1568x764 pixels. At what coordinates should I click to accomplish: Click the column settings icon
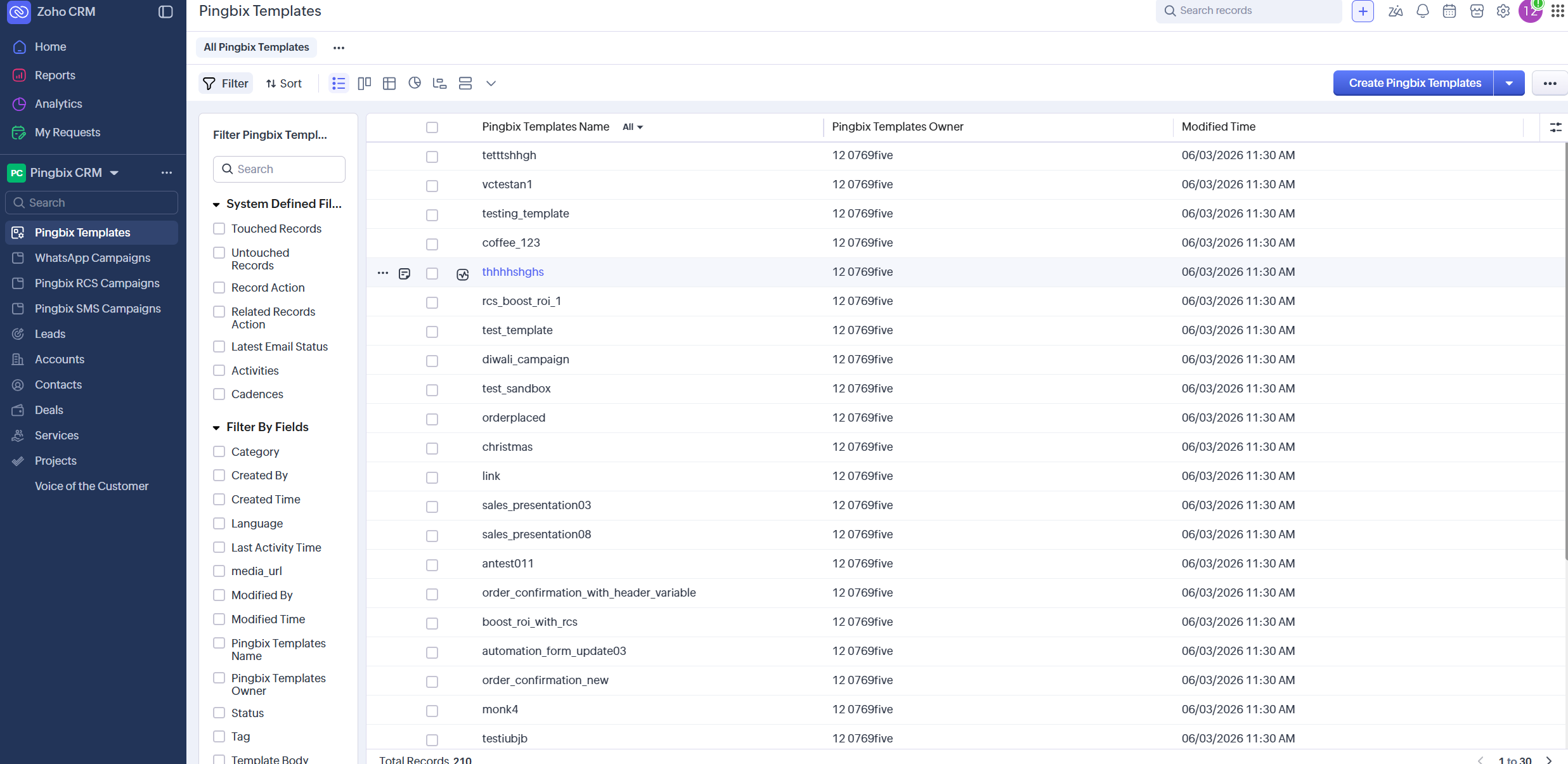[1555, 127]
